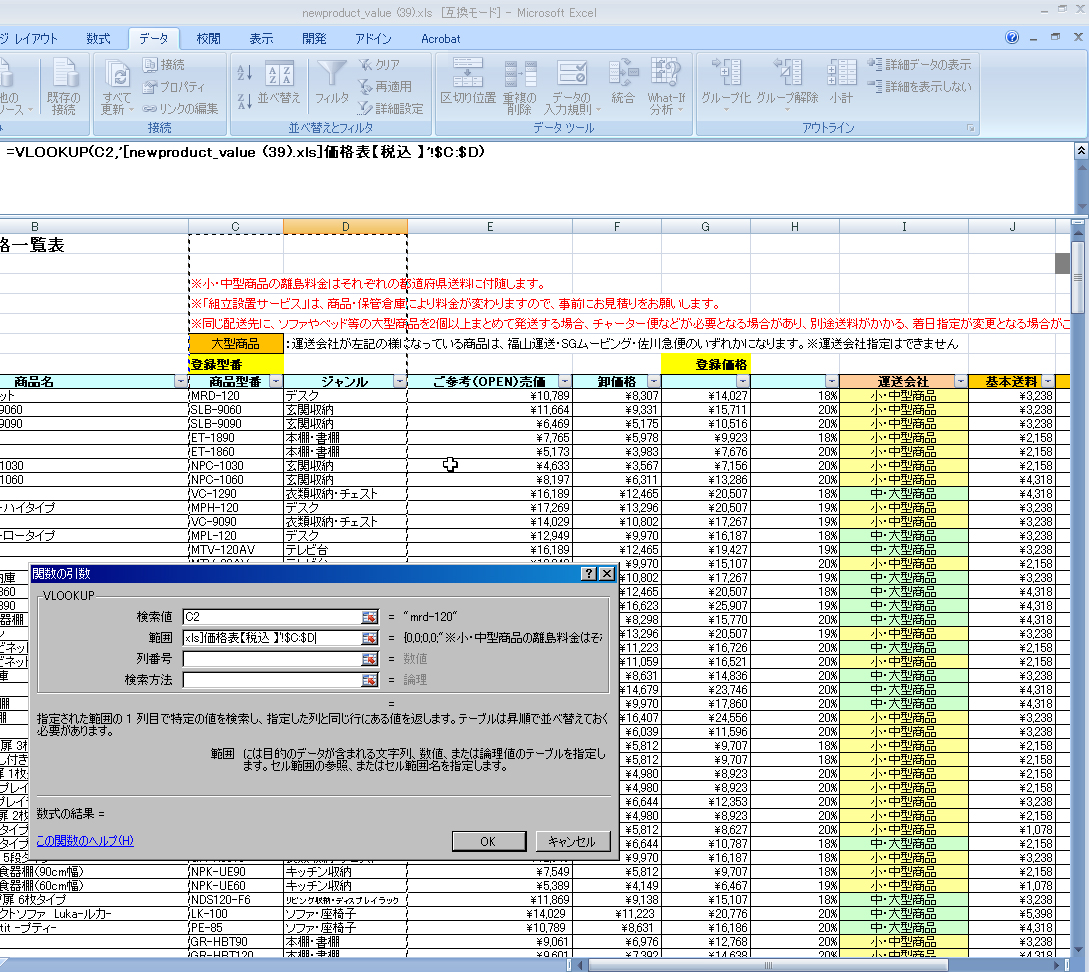Switch to the Acrobat ribbon tab
Image resolution: width=1089 pixels, height=972 pixels.
click(x=440, y=39)
